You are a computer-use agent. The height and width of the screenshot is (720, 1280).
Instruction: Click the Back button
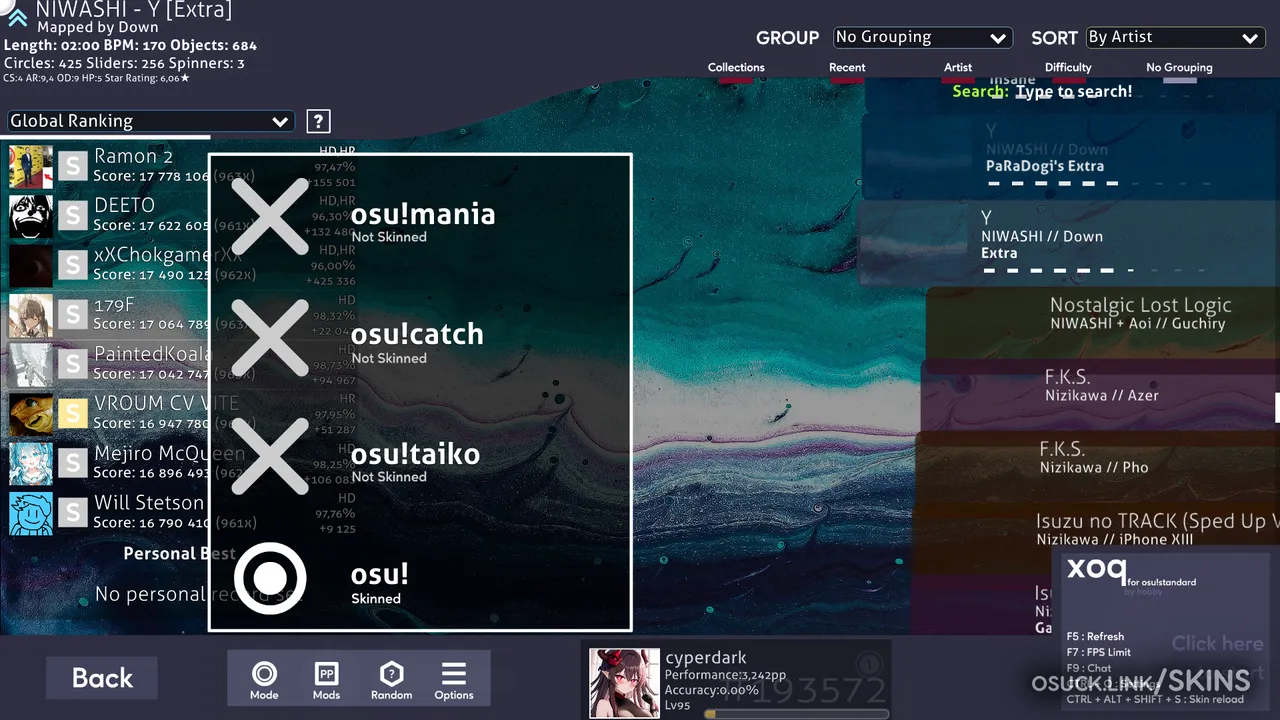(x=102, y=678)
